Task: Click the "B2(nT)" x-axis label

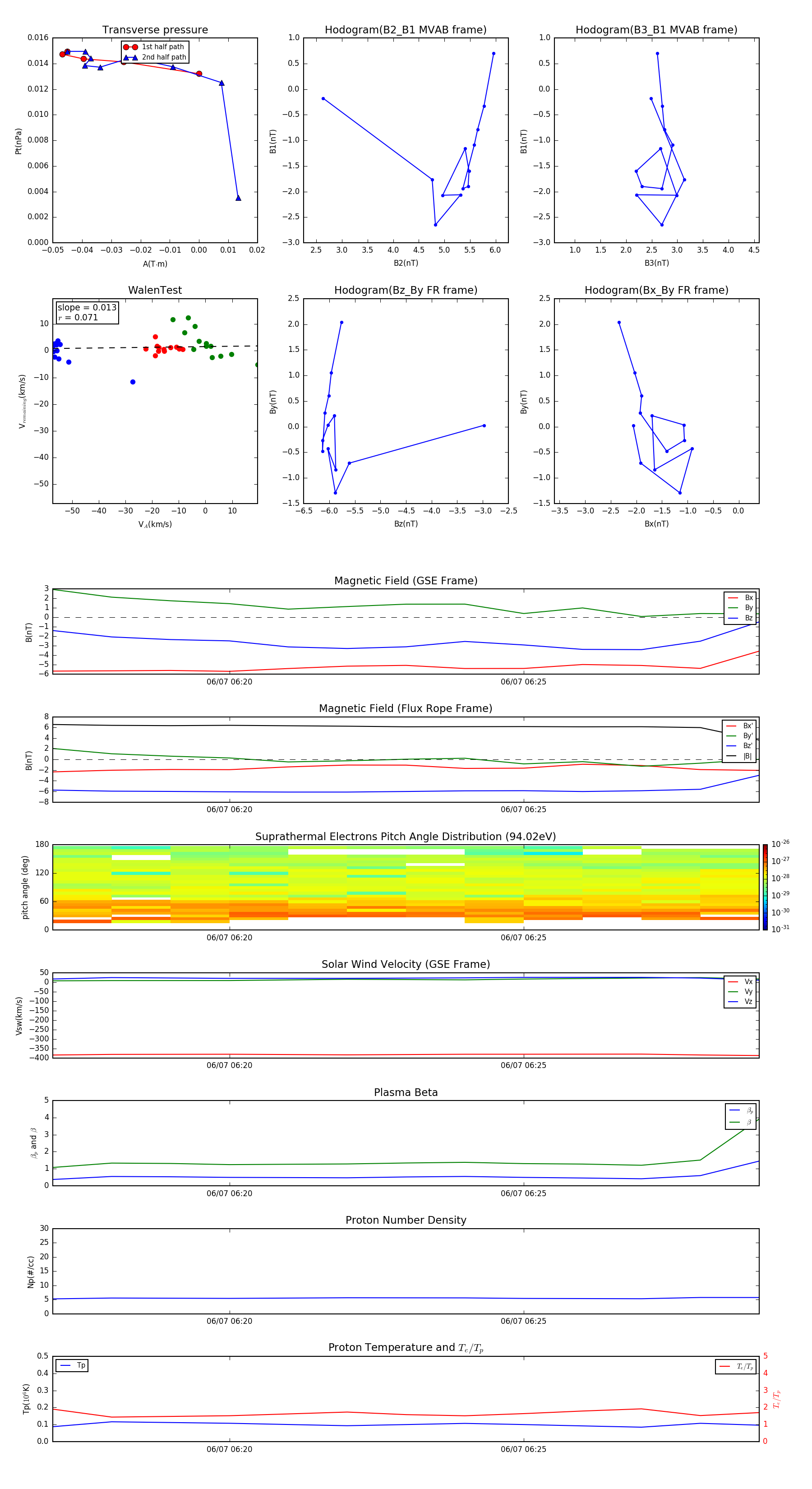Action: [406, 263]
